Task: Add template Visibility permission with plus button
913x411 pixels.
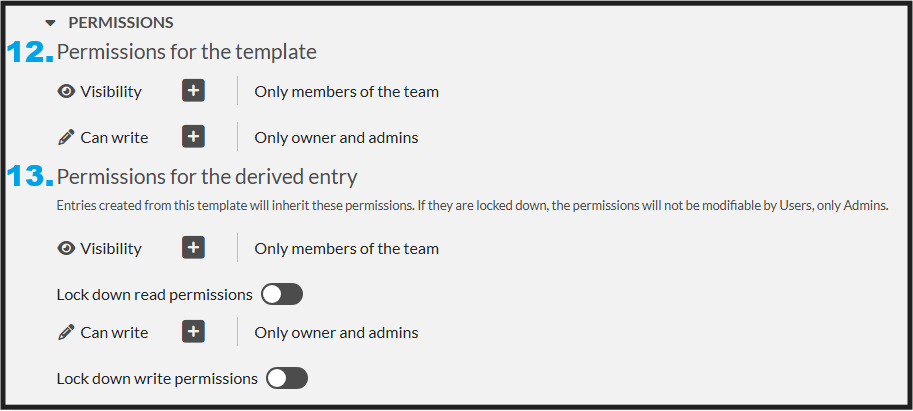Action: (194, 91)
